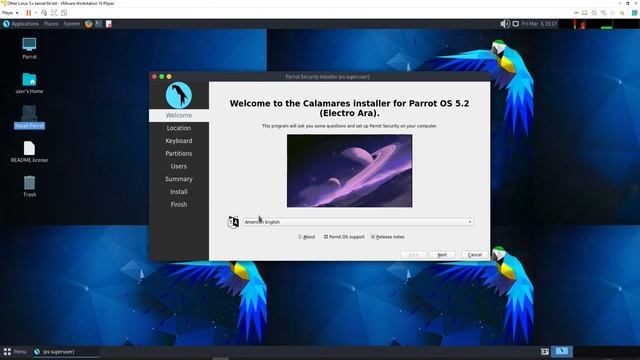Click the disabled Back button
The image size is (640, 360).
click(x=413, y=255)
